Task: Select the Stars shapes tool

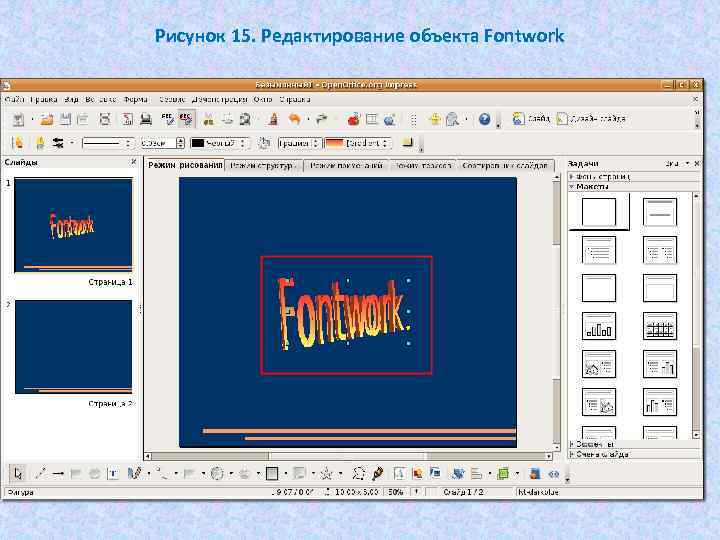Action: 326,473
